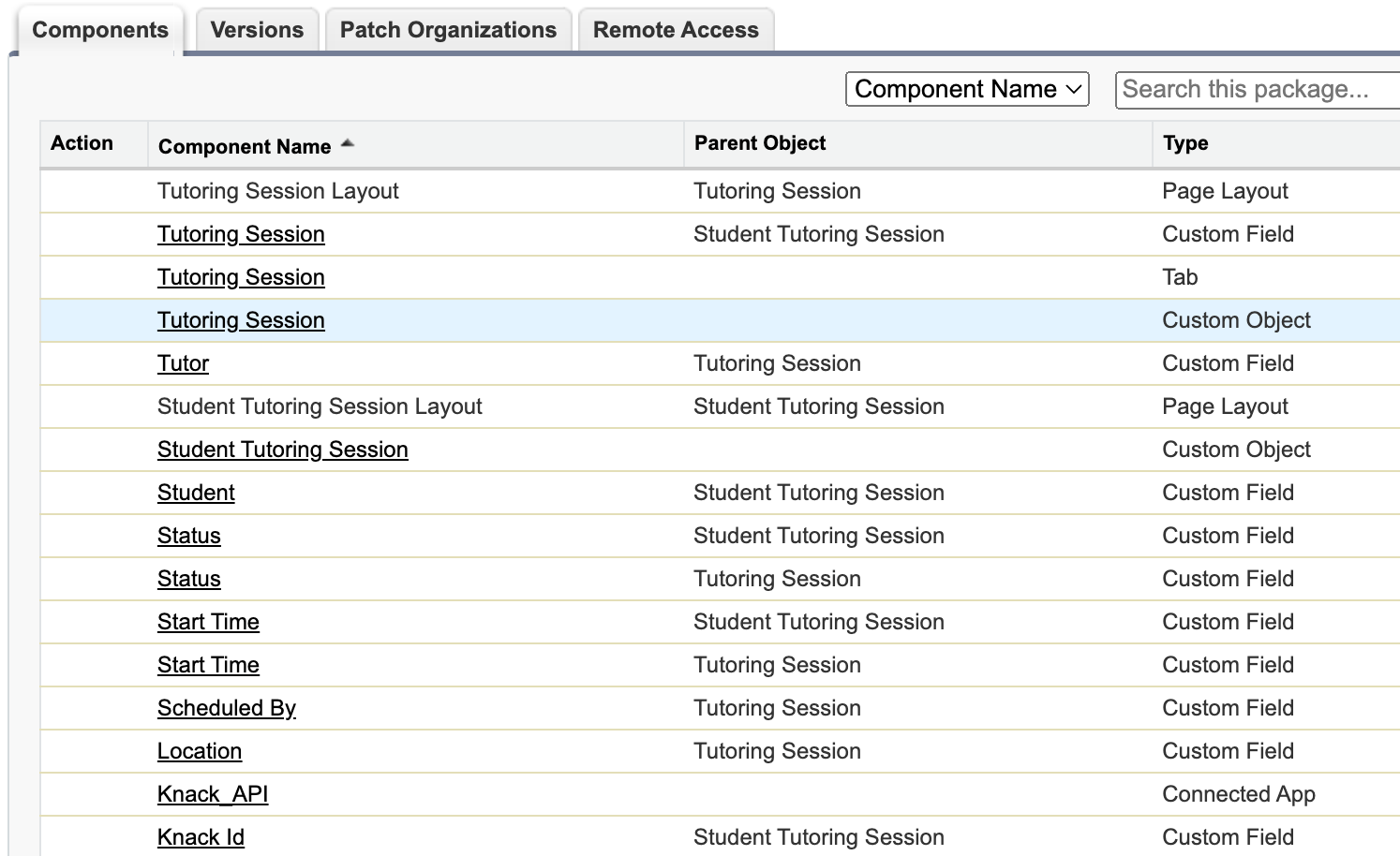Open Status field under Student Tutoring Session

coord(188,536)
